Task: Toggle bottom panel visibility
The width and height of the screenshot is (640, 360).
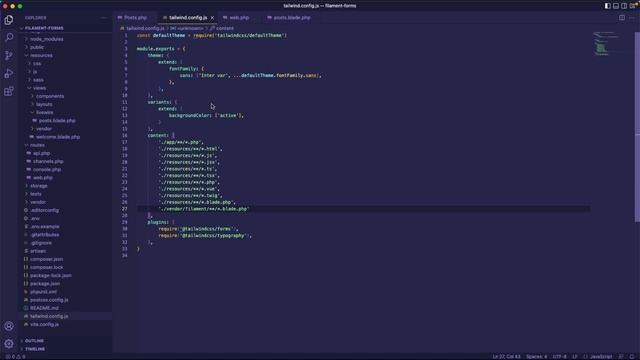Action: tap(616, 6)
